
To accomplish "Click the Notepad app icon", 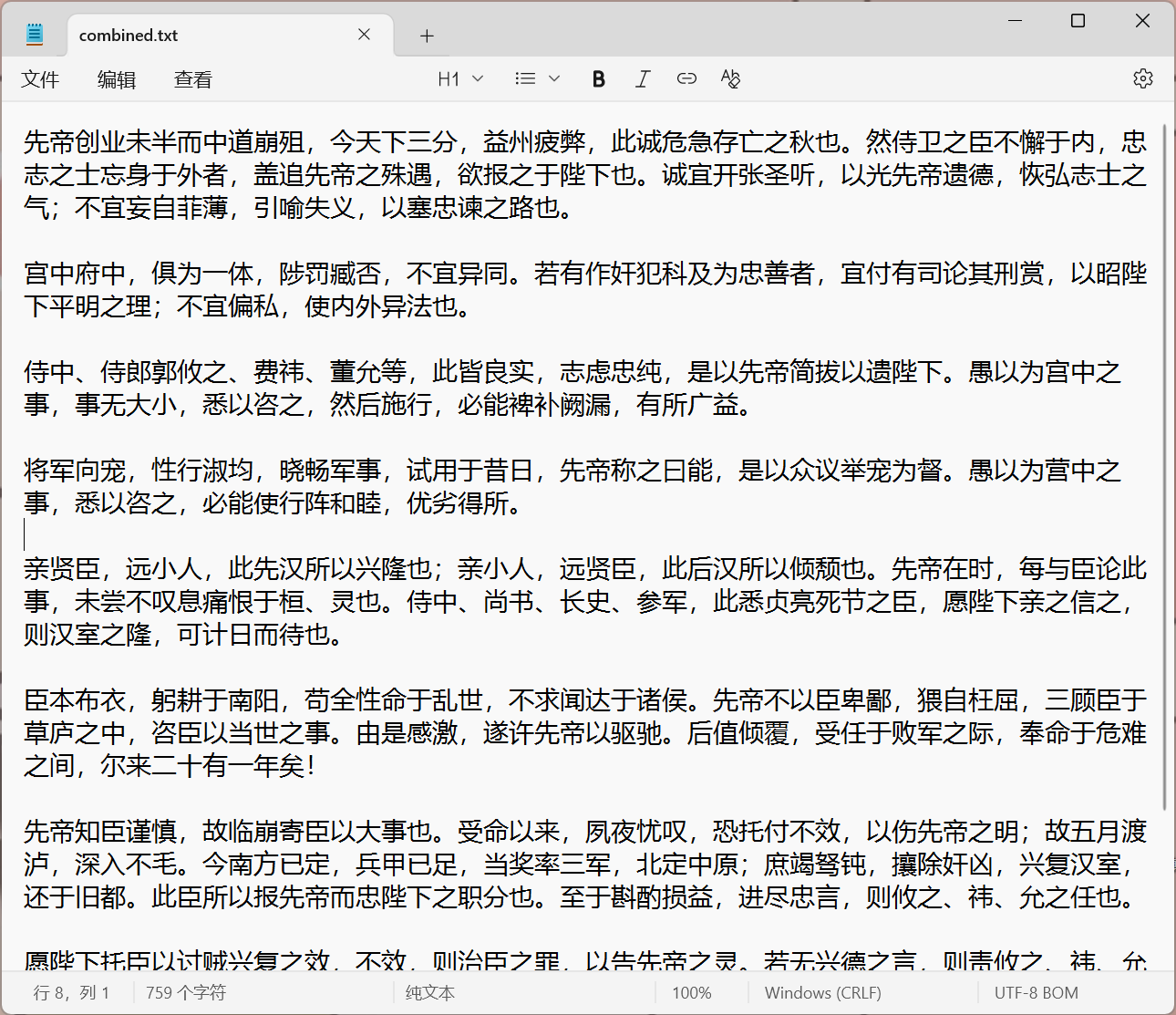I will 34,33.
